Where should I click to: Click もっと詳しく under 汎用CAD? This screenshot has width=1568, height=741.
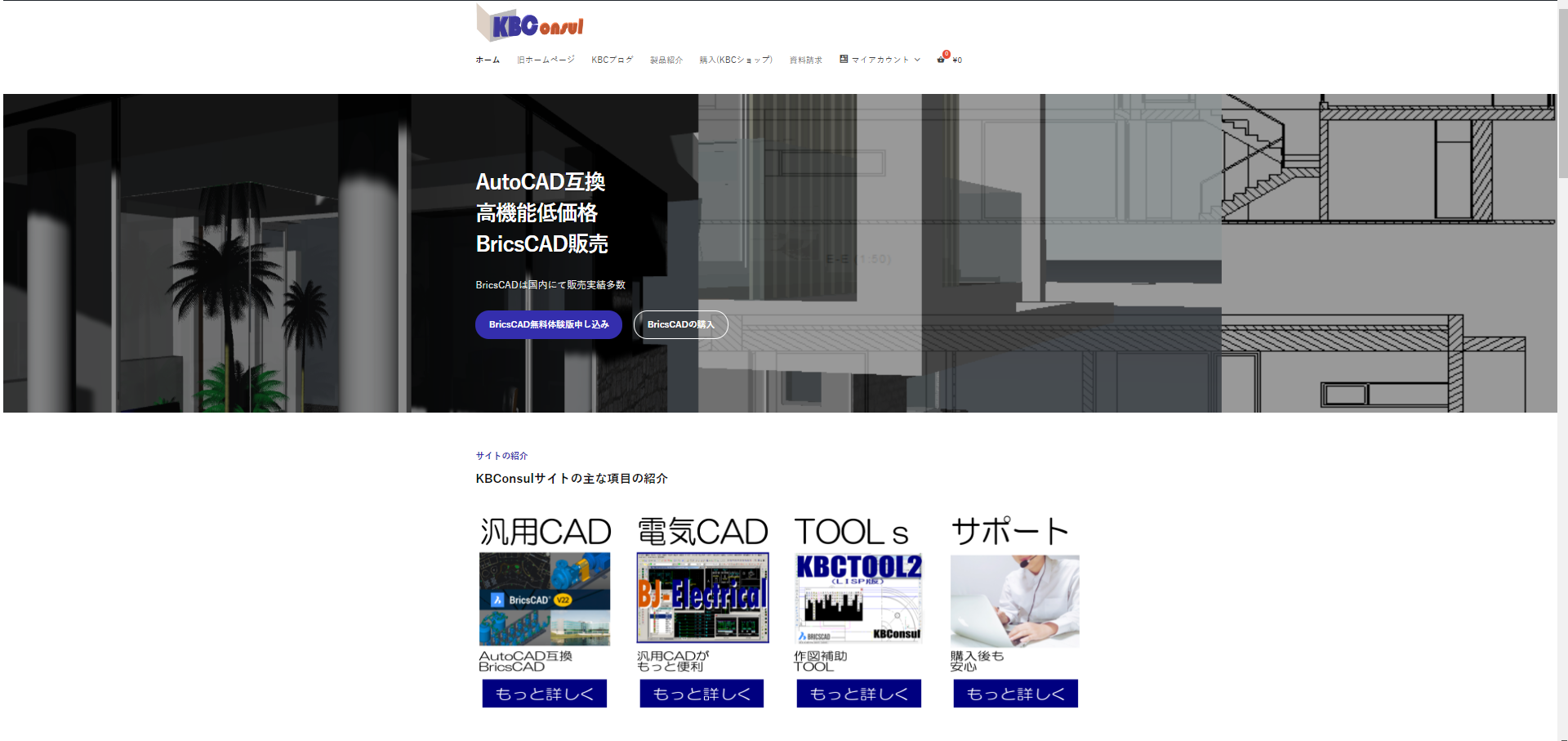click(x=545, y=694)
